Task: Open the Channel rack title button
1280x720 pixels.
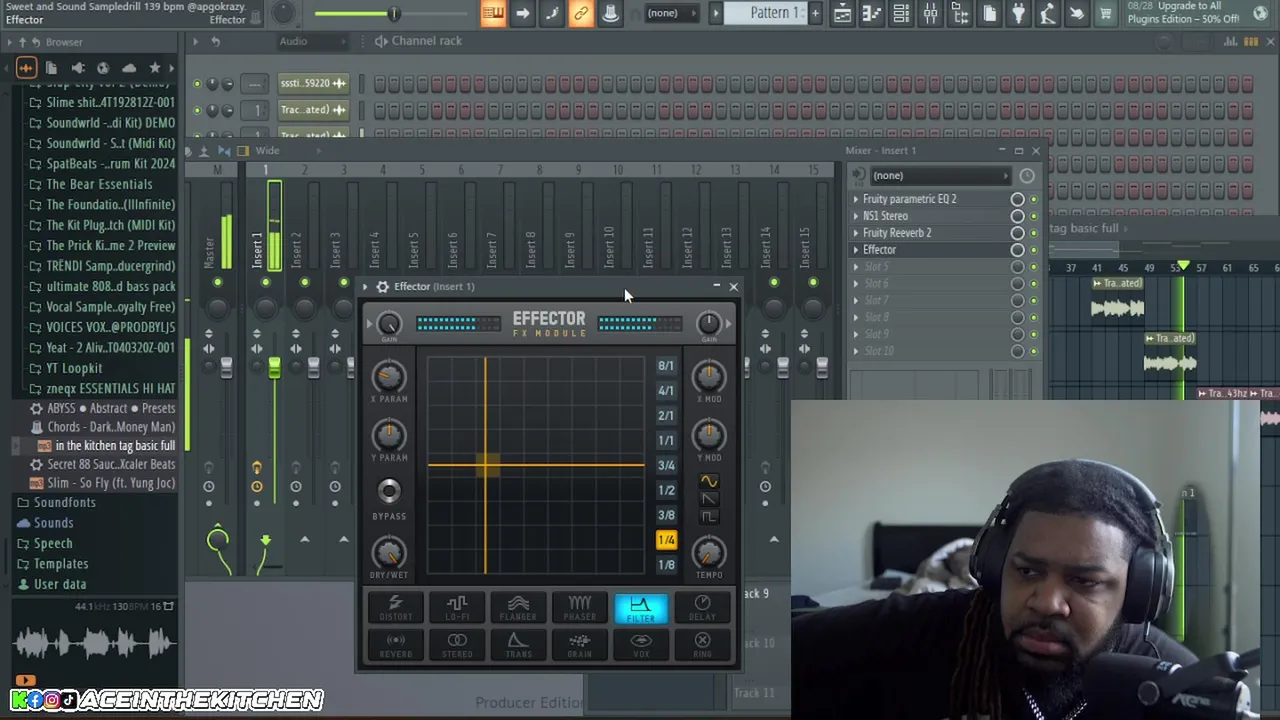Action: point(427,41)
